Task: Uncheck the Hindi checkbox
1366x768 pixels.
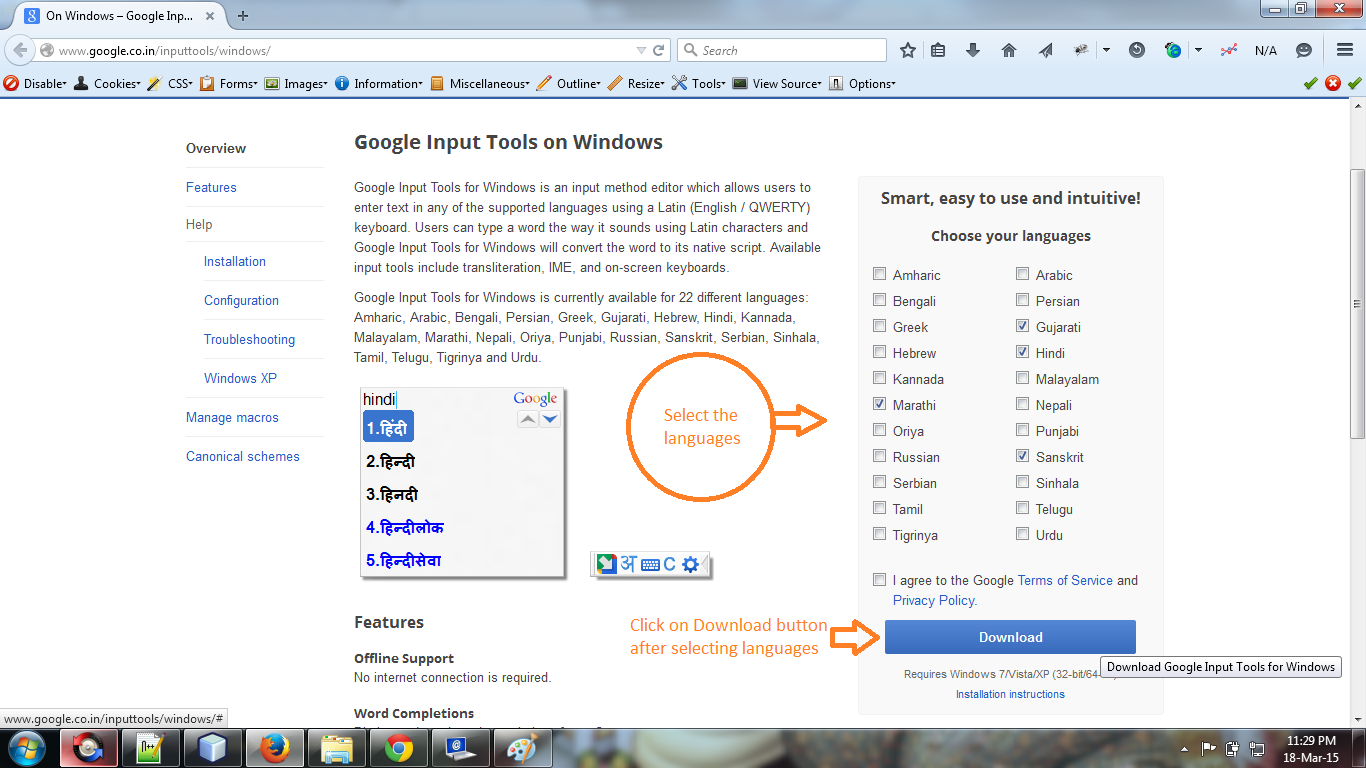Action: pos(1022,352)
